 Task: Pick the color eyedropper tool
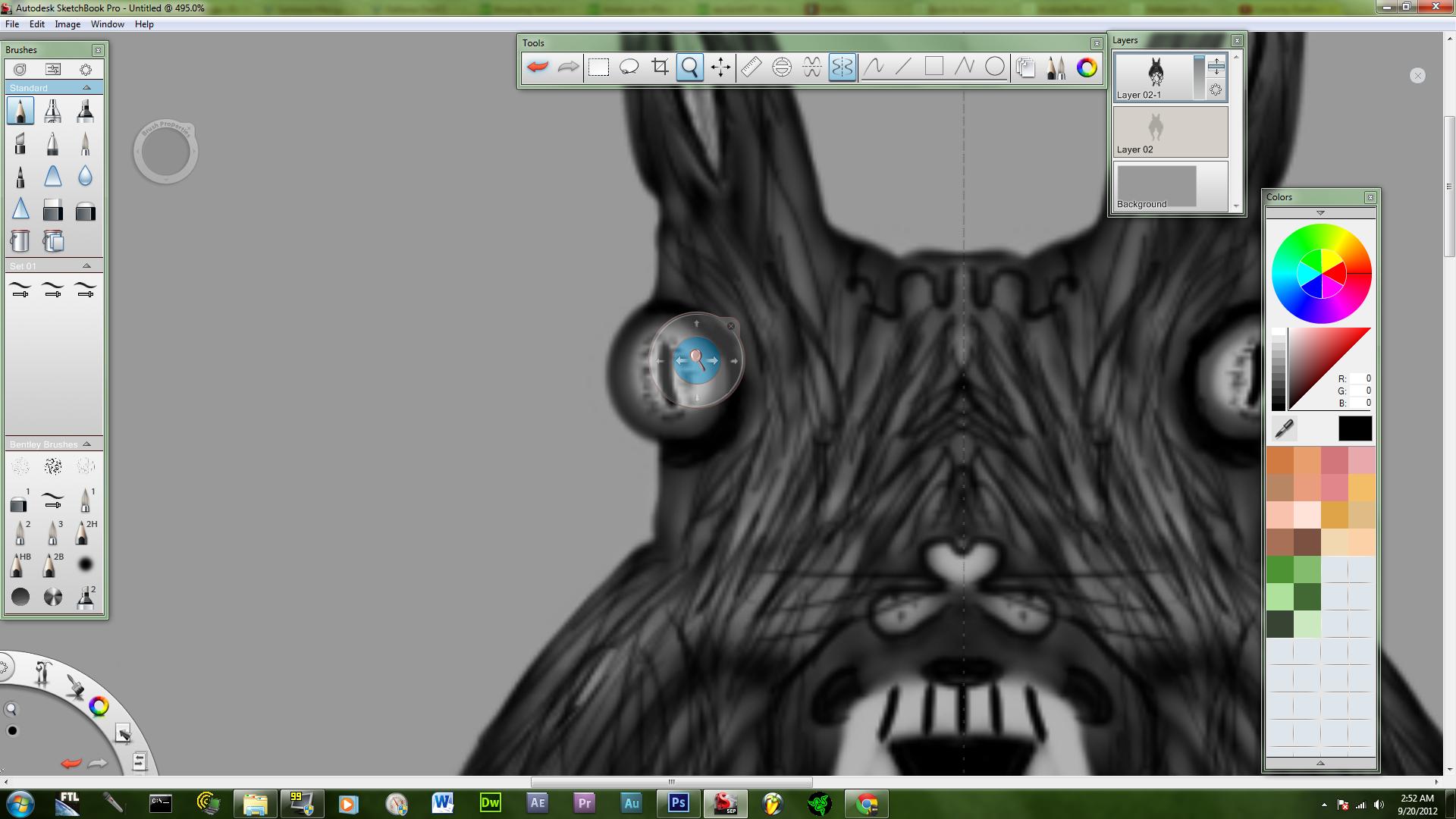click(x=1284, y=428)
